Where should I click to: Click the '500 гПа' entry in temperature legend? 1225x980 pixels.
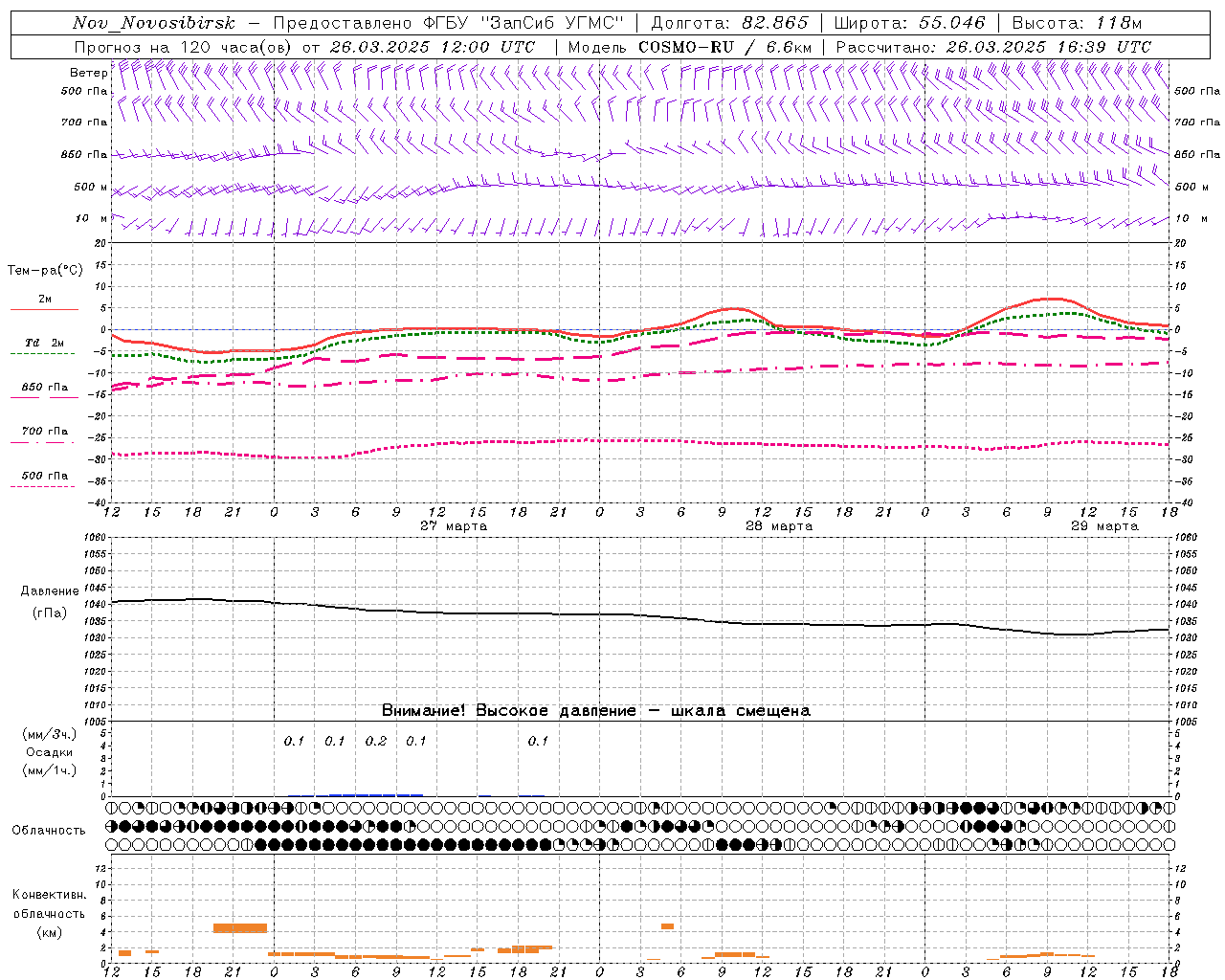click(45, 476)
